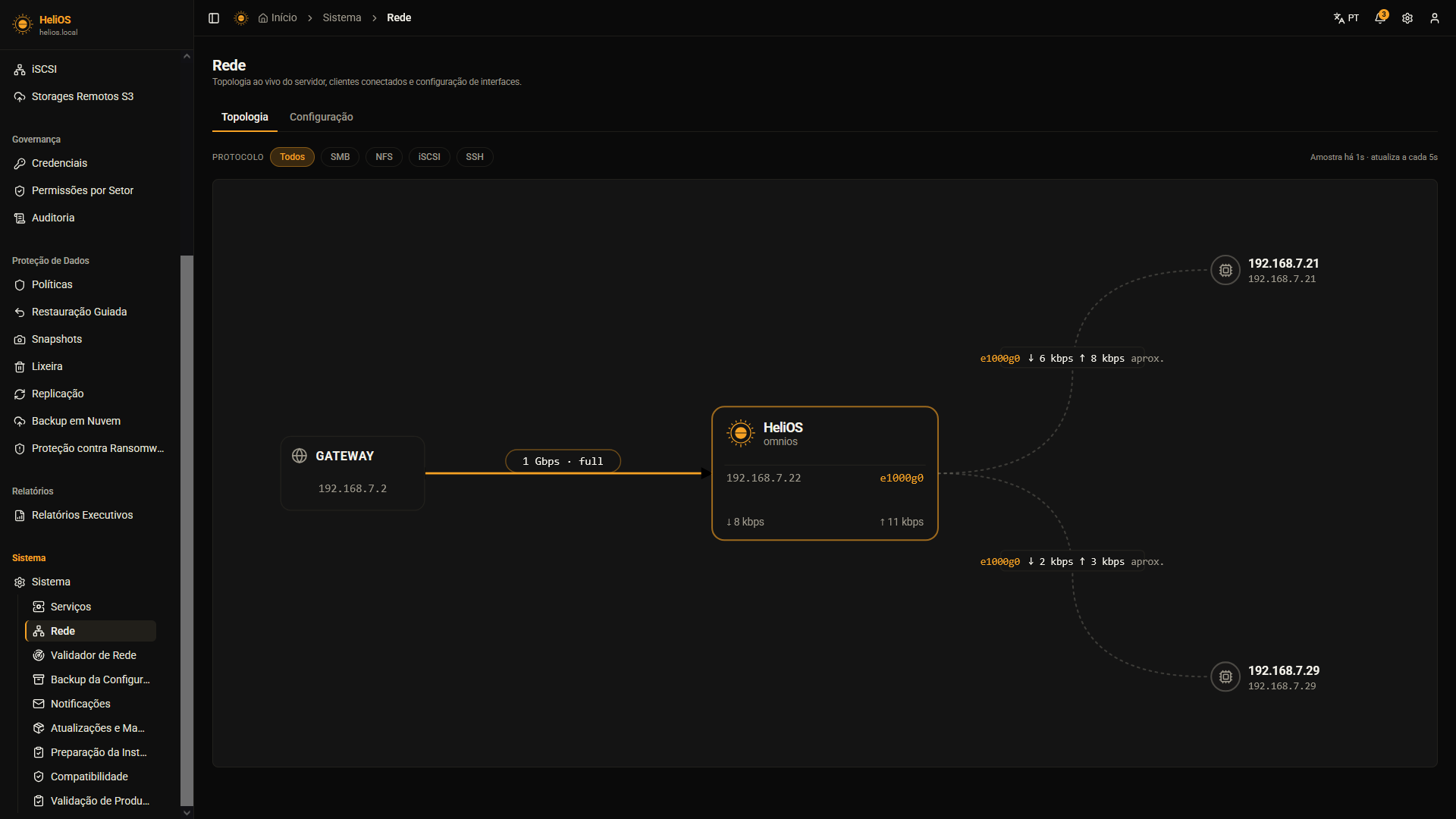The height and width of the screenshot is (819, 1456).
Task: Click the Backup em Nuvem cloud icon
Action: (x=20, y=422)
